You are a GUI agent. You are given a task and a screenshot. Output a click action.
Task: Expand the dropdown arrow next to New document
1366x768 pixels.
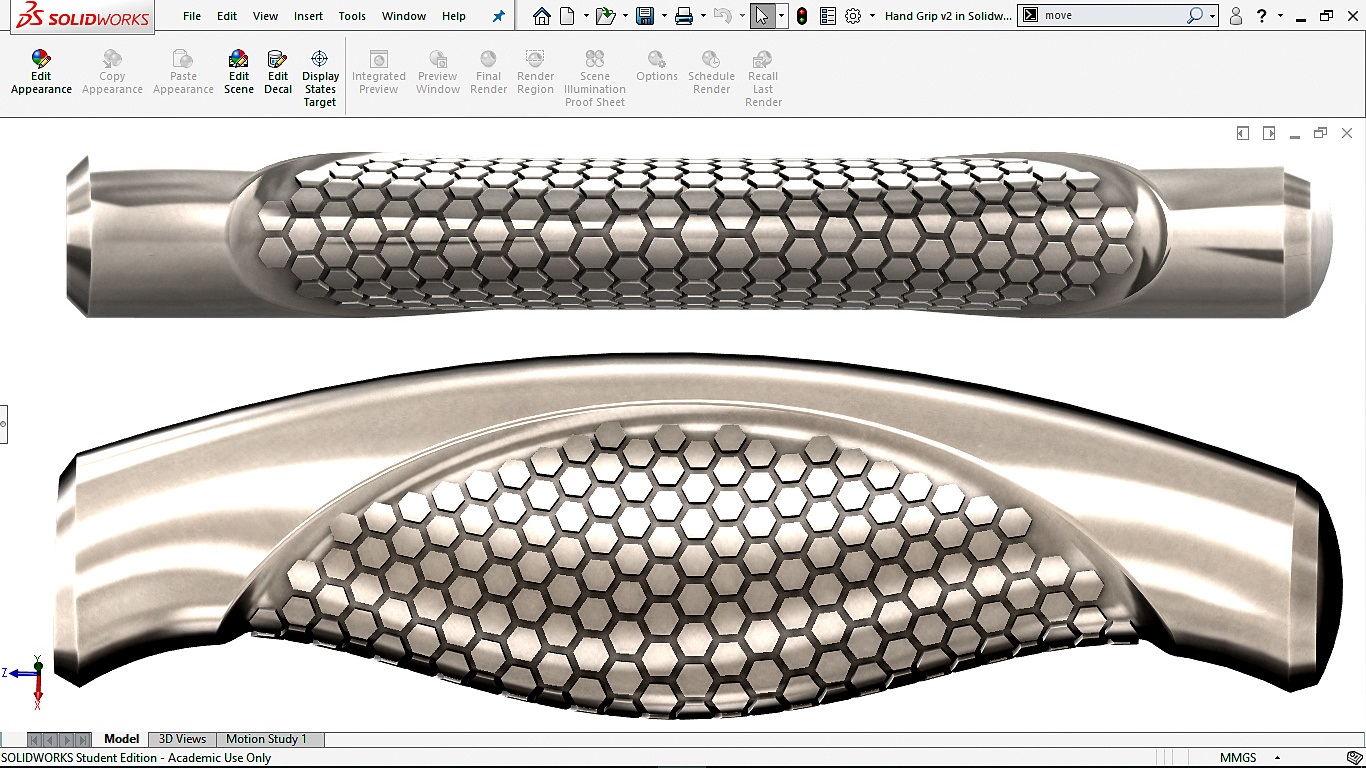point(586,16)
